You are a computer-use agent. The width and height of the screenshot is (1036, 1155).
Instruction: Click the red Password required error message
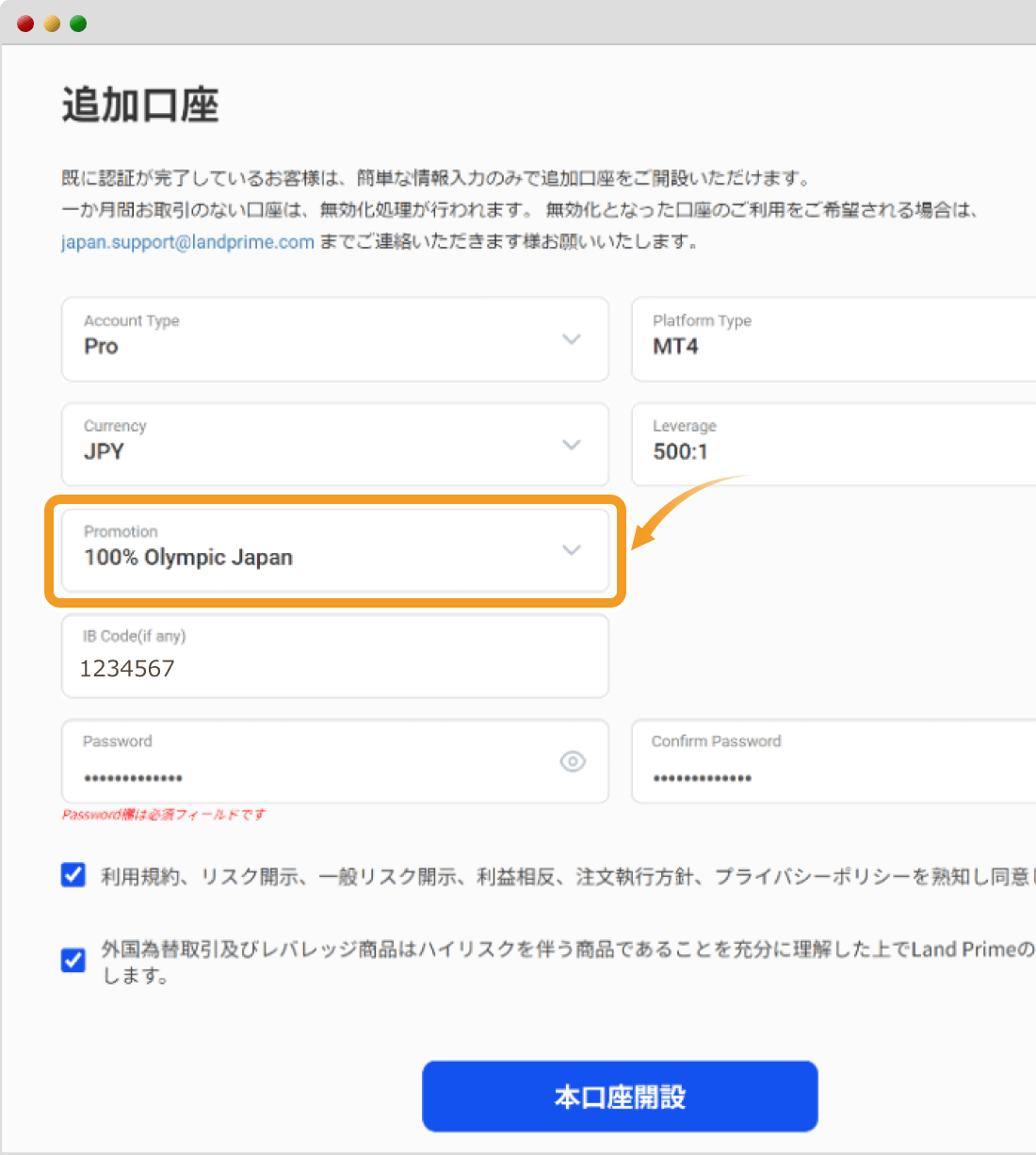(164, 815)
